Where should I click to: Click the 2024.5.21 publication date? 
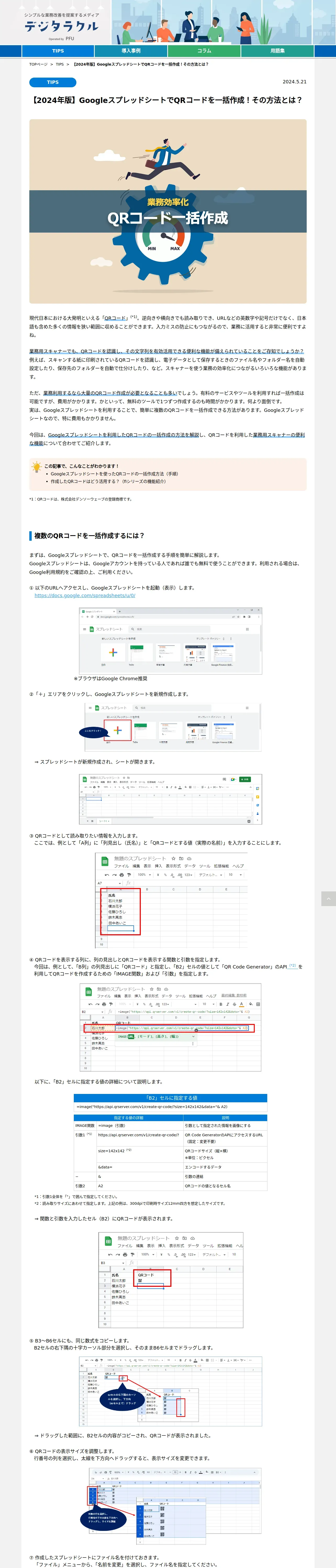point(295,82)
